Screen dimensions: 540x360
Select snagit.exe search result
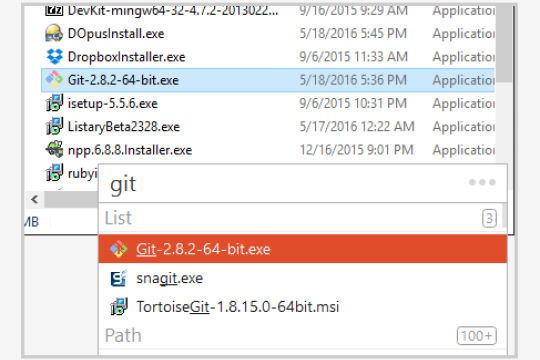(303, 278)
